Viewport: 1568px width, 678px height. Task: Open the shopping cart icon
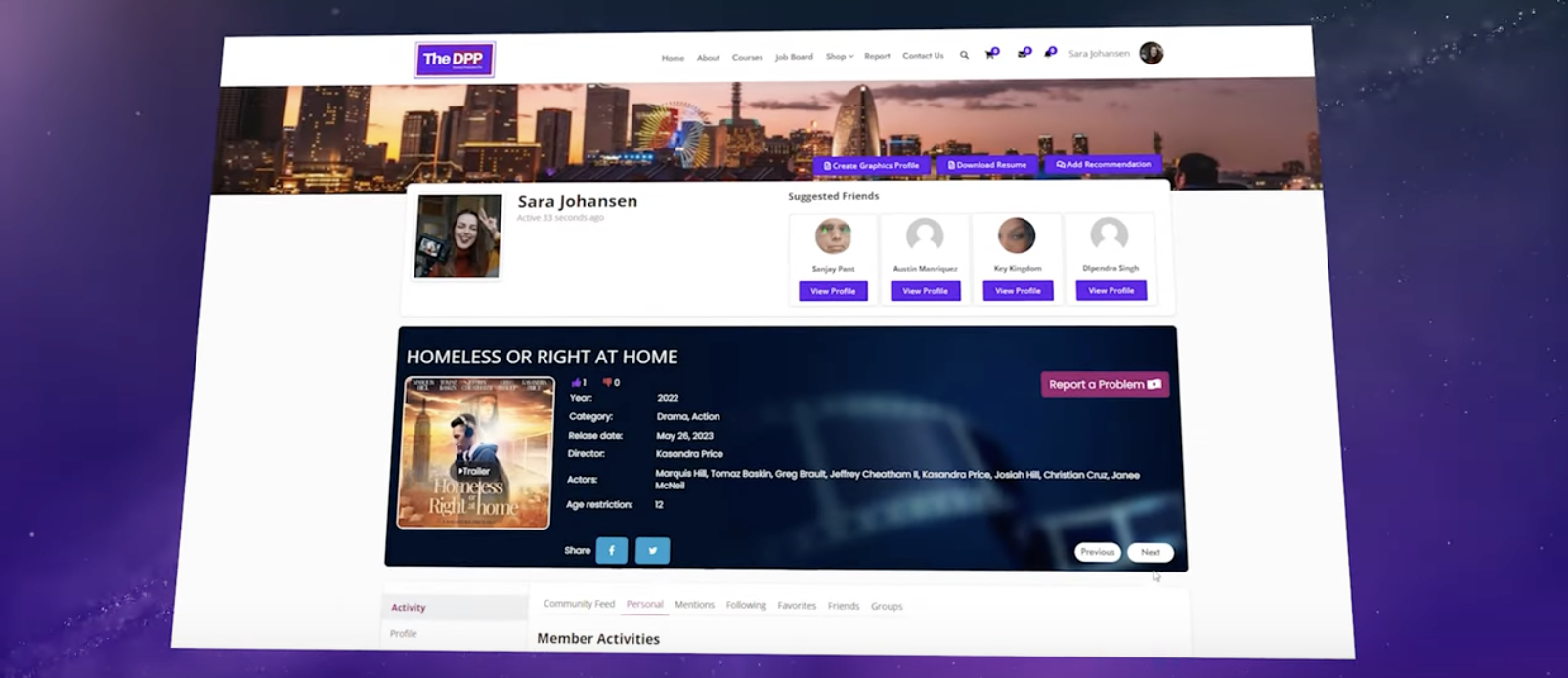(x=990, y=54)
